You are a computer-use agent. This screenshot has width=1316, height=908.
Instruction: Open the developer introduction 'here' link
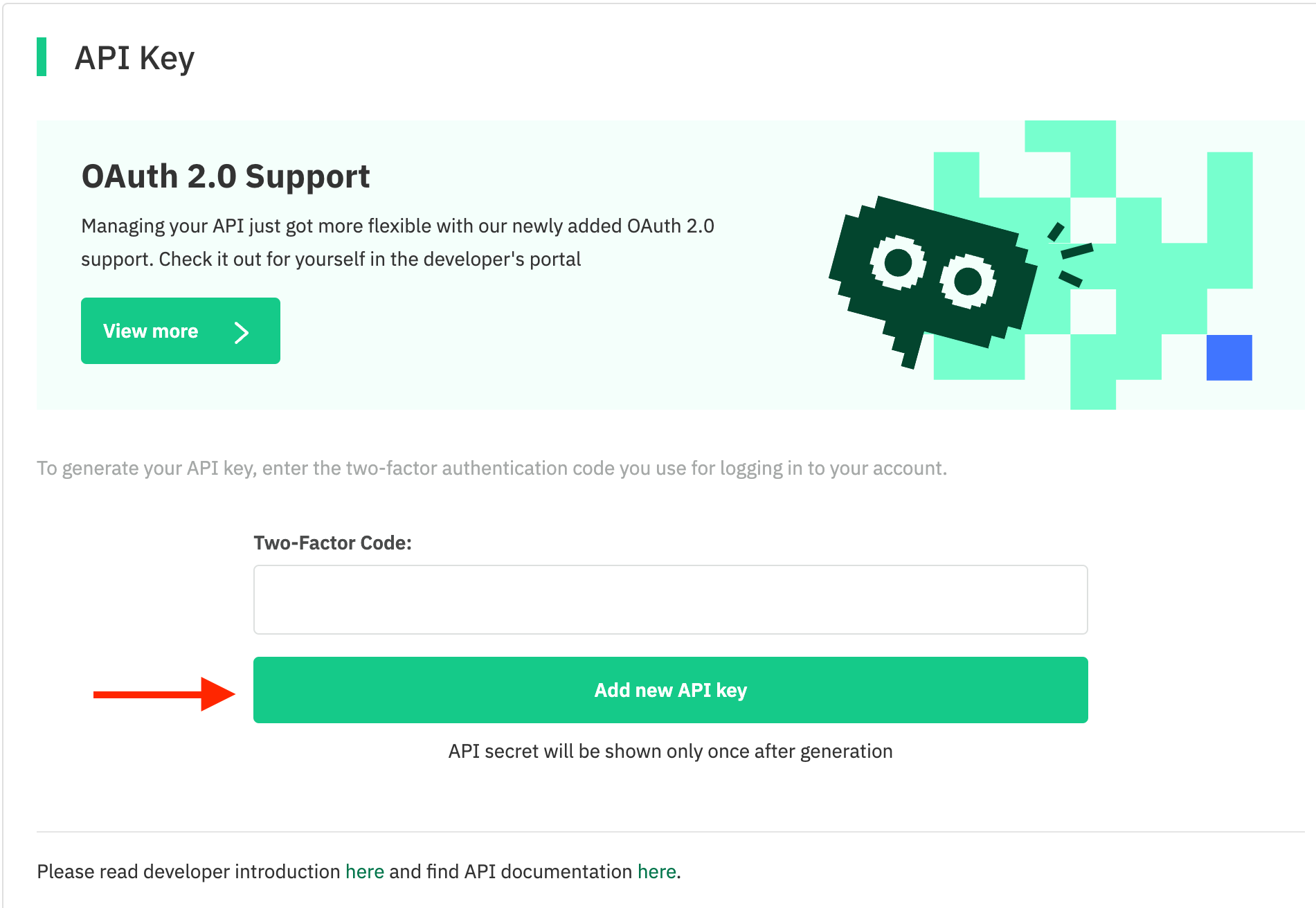pos(365,871)
